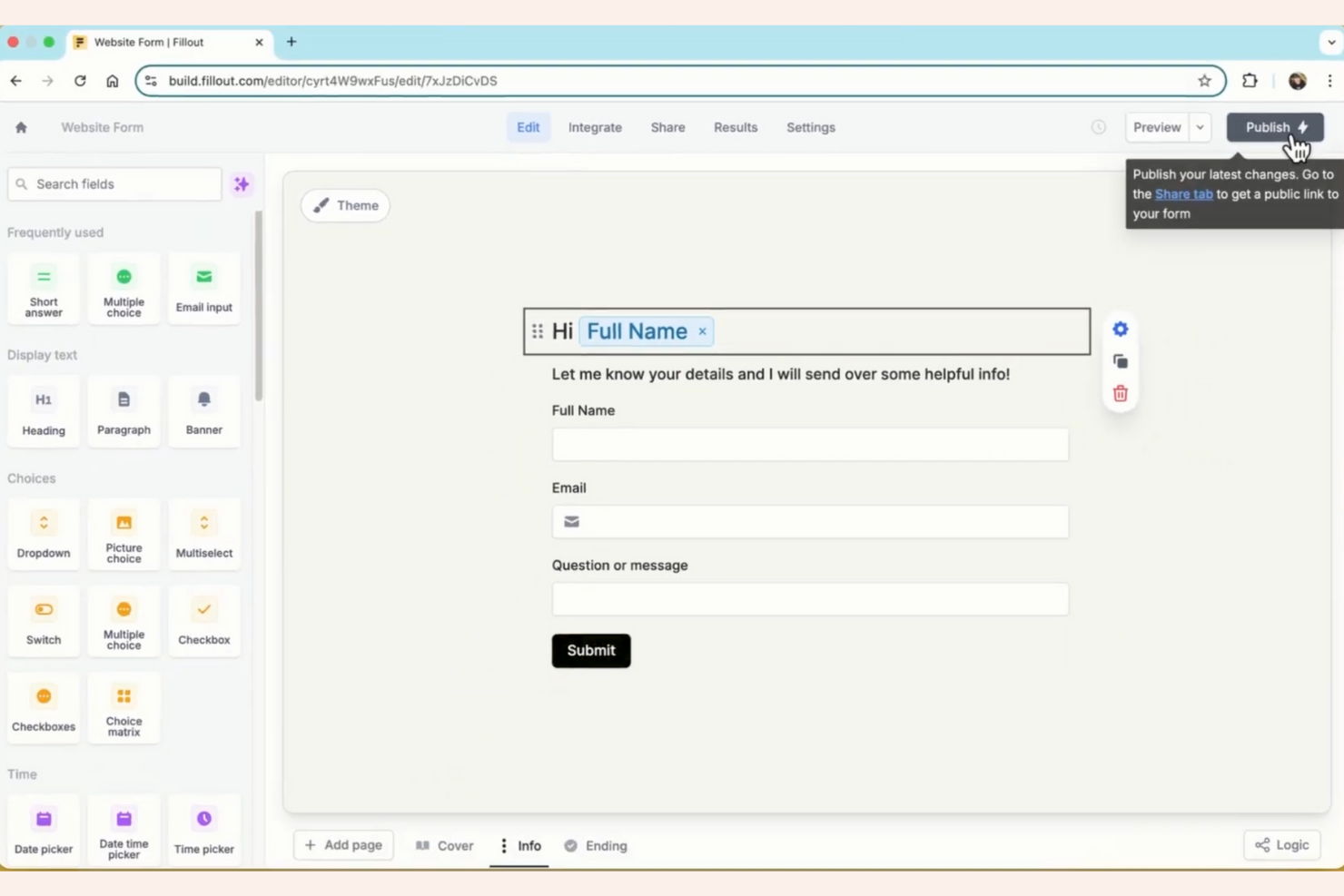Open the Logic panel
The image size is (1344, 896).
tap(1281, 844)
